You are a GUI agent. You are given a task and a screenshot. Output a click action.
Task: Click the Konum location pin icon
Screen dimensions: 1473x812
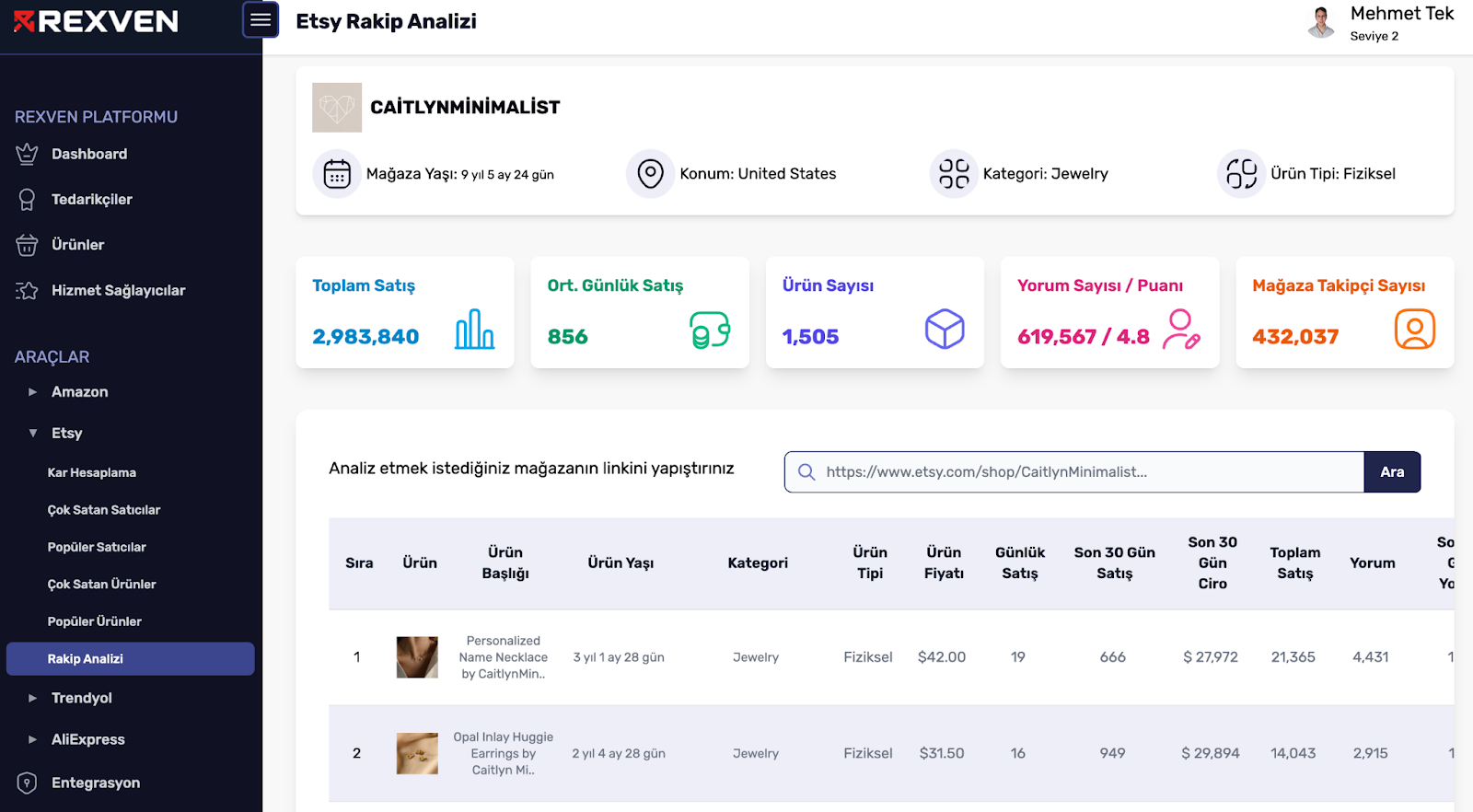(651, 173)
